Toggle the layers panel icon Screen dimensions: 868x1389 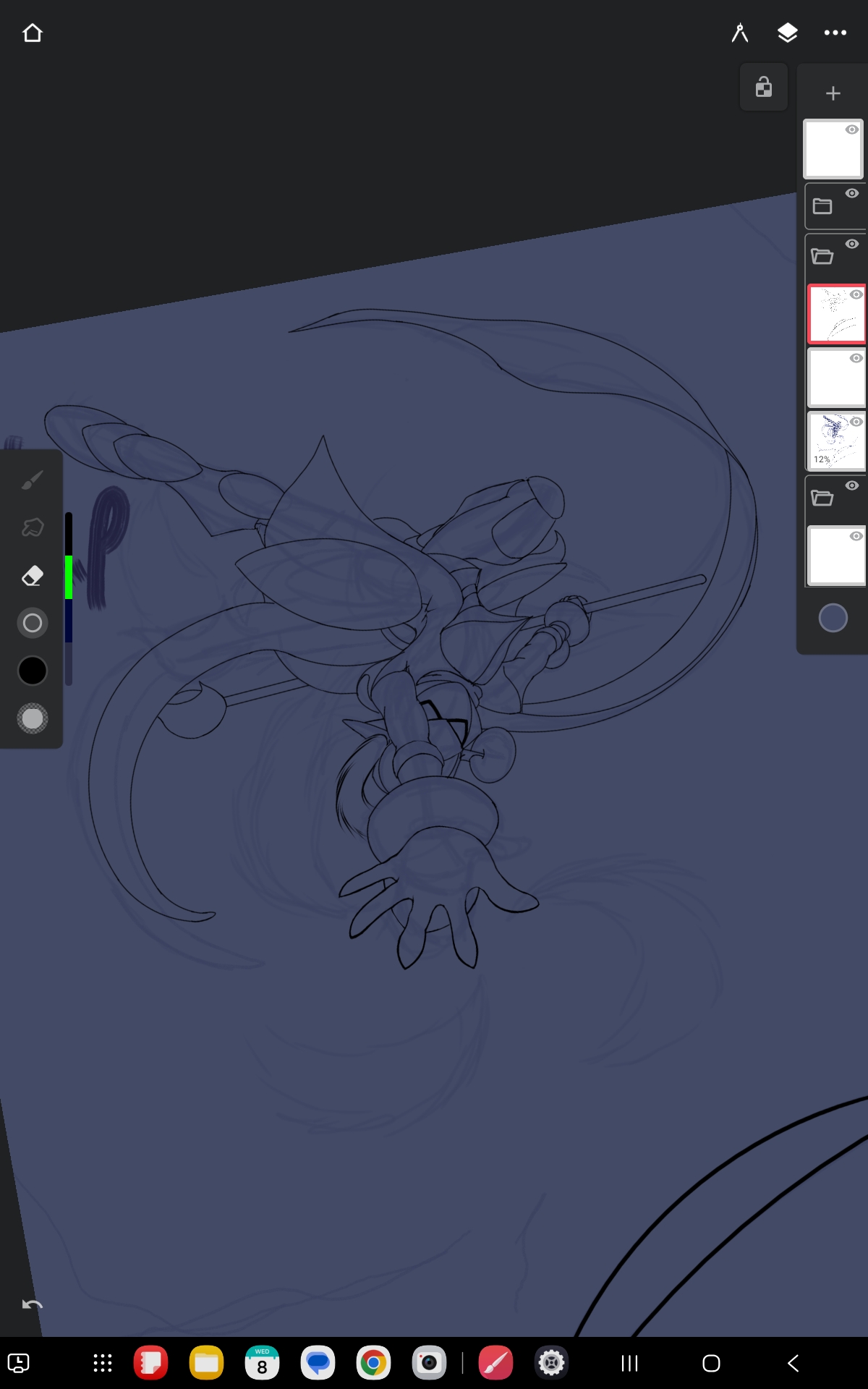point(787,33)
